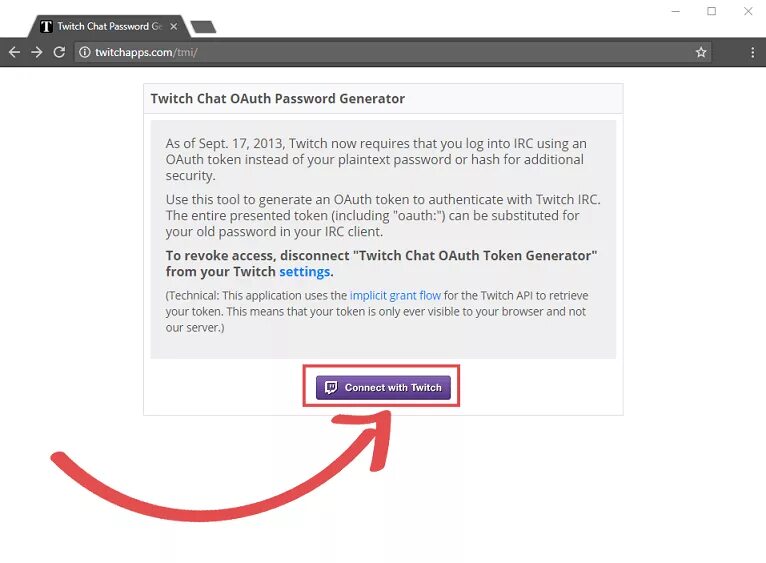This screenshot has width=766, height=563.
Task: Close the browser window
Action: click(748, 11)
